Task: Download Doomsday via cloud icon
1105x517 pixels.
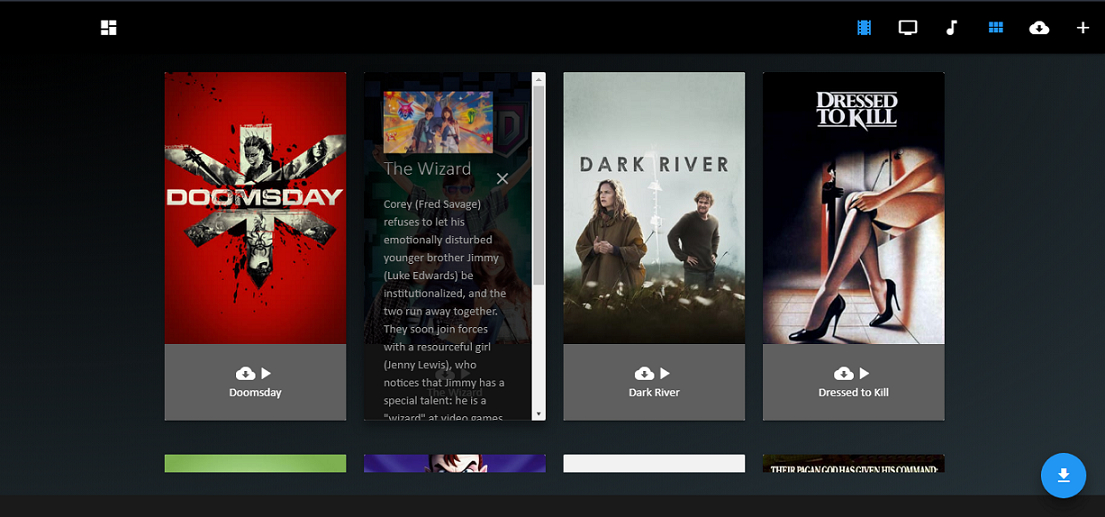Action: click(x=245, y=373)
